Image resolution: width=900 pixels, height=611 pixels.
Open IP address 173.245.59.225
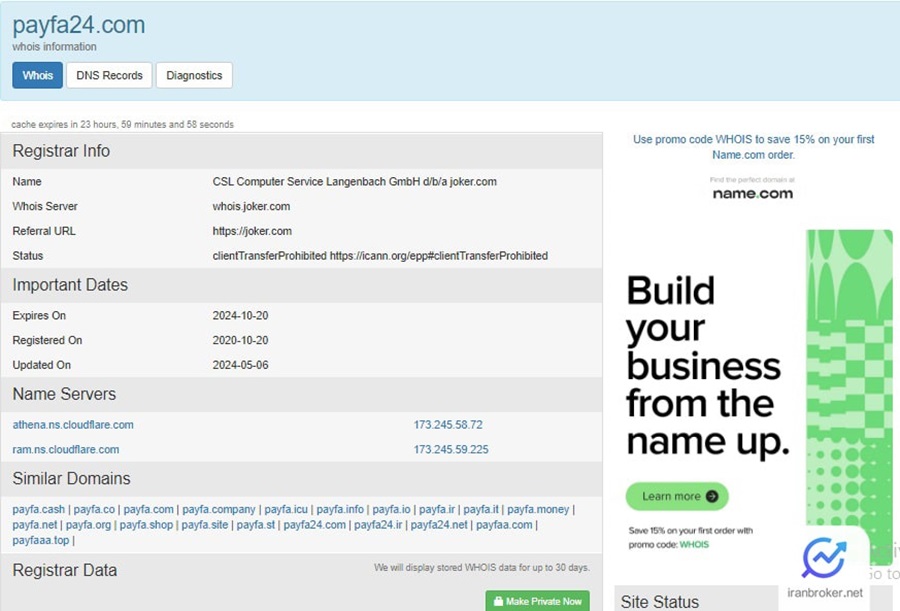451,450
